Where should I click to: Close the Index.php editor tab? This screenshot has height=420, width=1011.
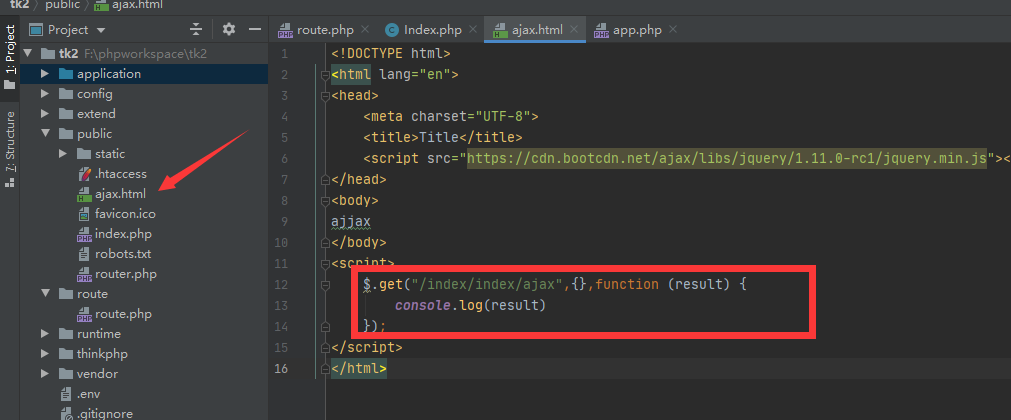click(x=473, y=30)
